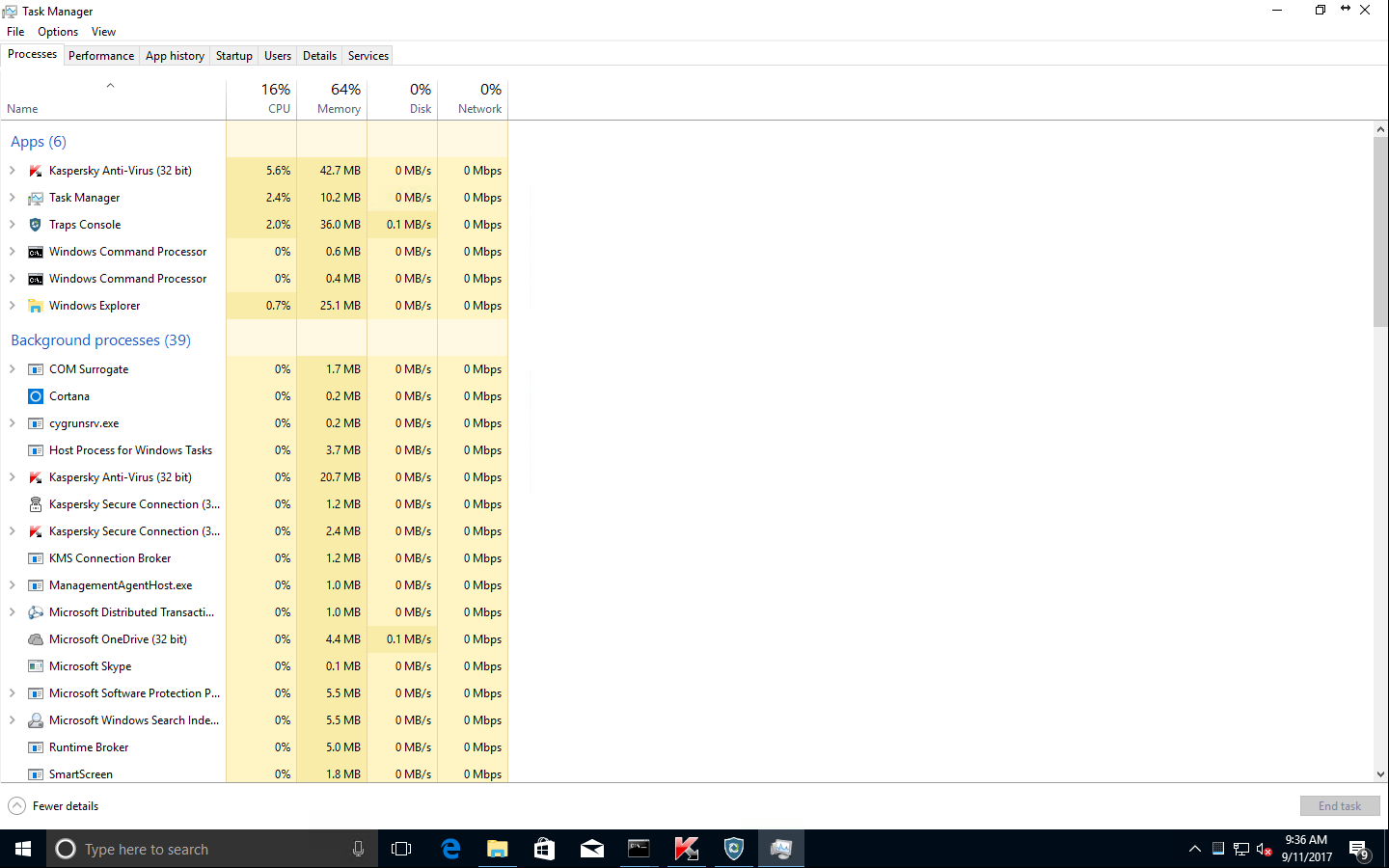Open the Mail app from the taskbar

click(x=592, y=849)
